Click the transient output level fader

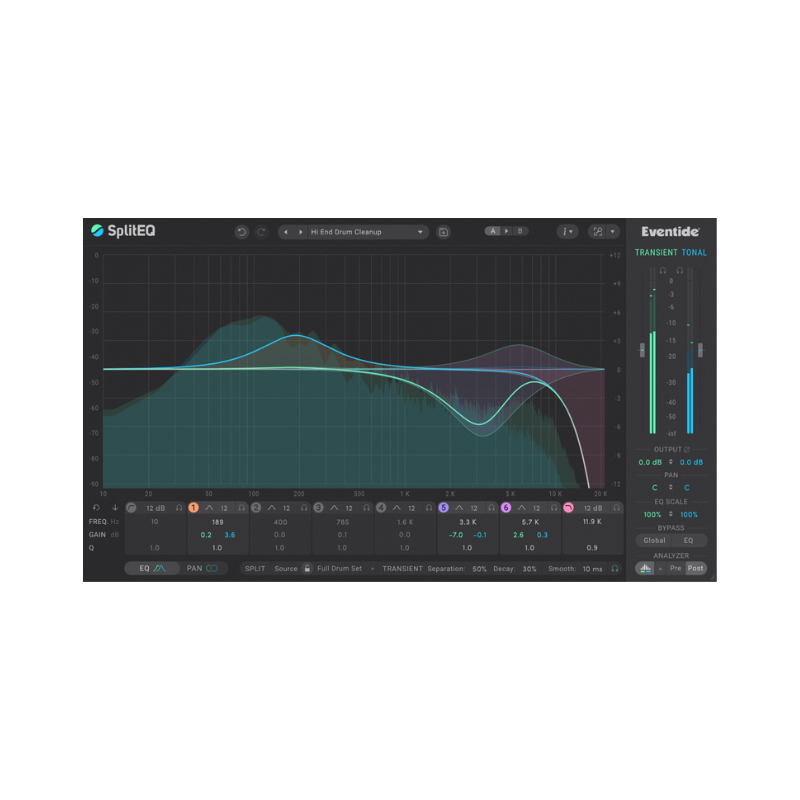[x=640, y=348]
